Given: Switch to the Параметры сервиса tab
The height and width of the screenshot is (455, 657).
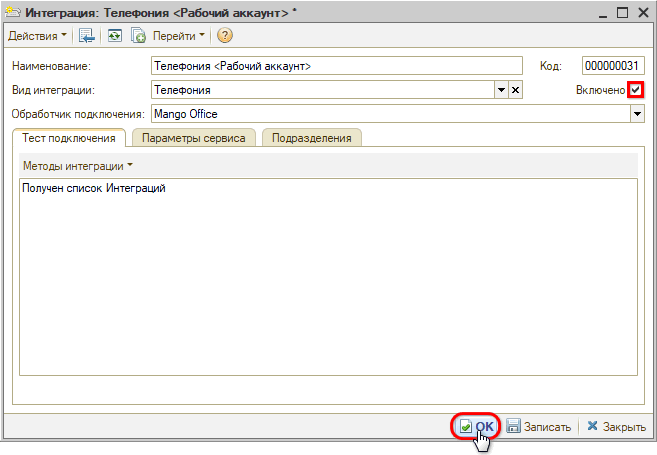Looking at the screenshot, I should 193,138.
